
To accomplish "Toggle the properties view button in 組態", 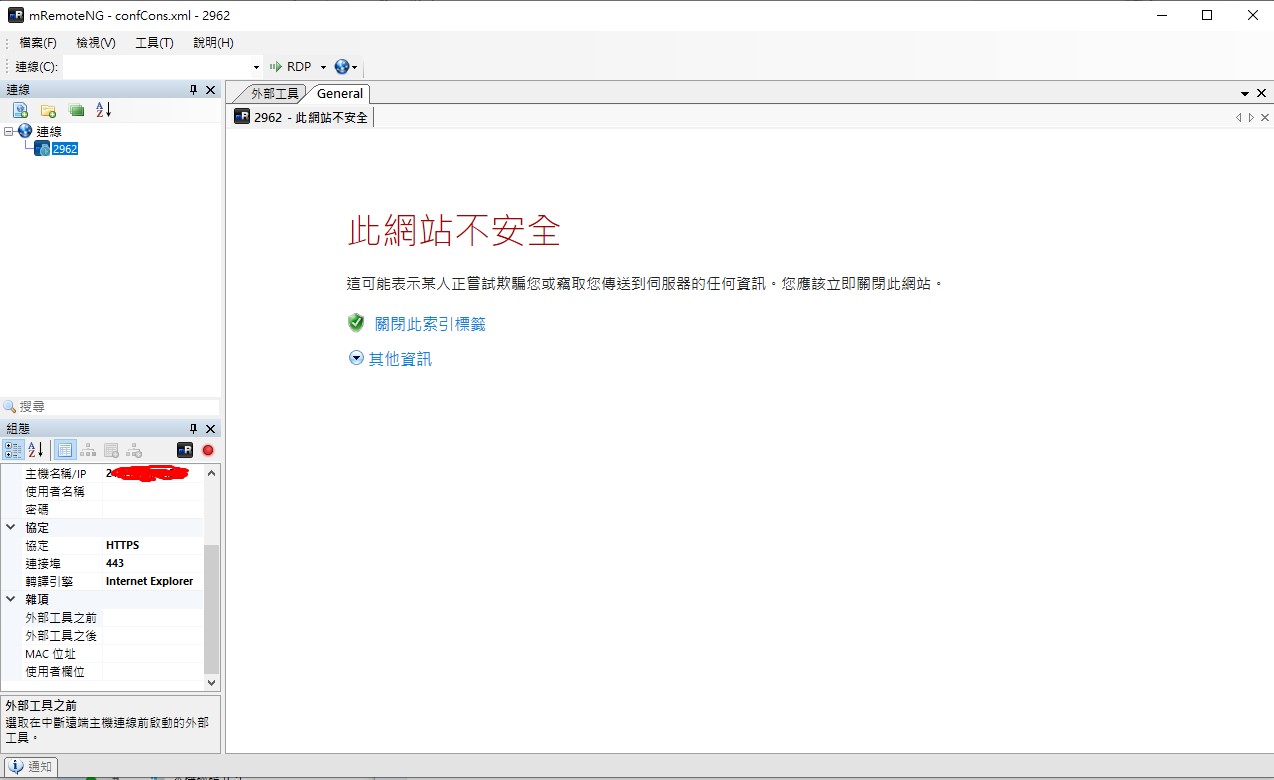I will 64,450.
